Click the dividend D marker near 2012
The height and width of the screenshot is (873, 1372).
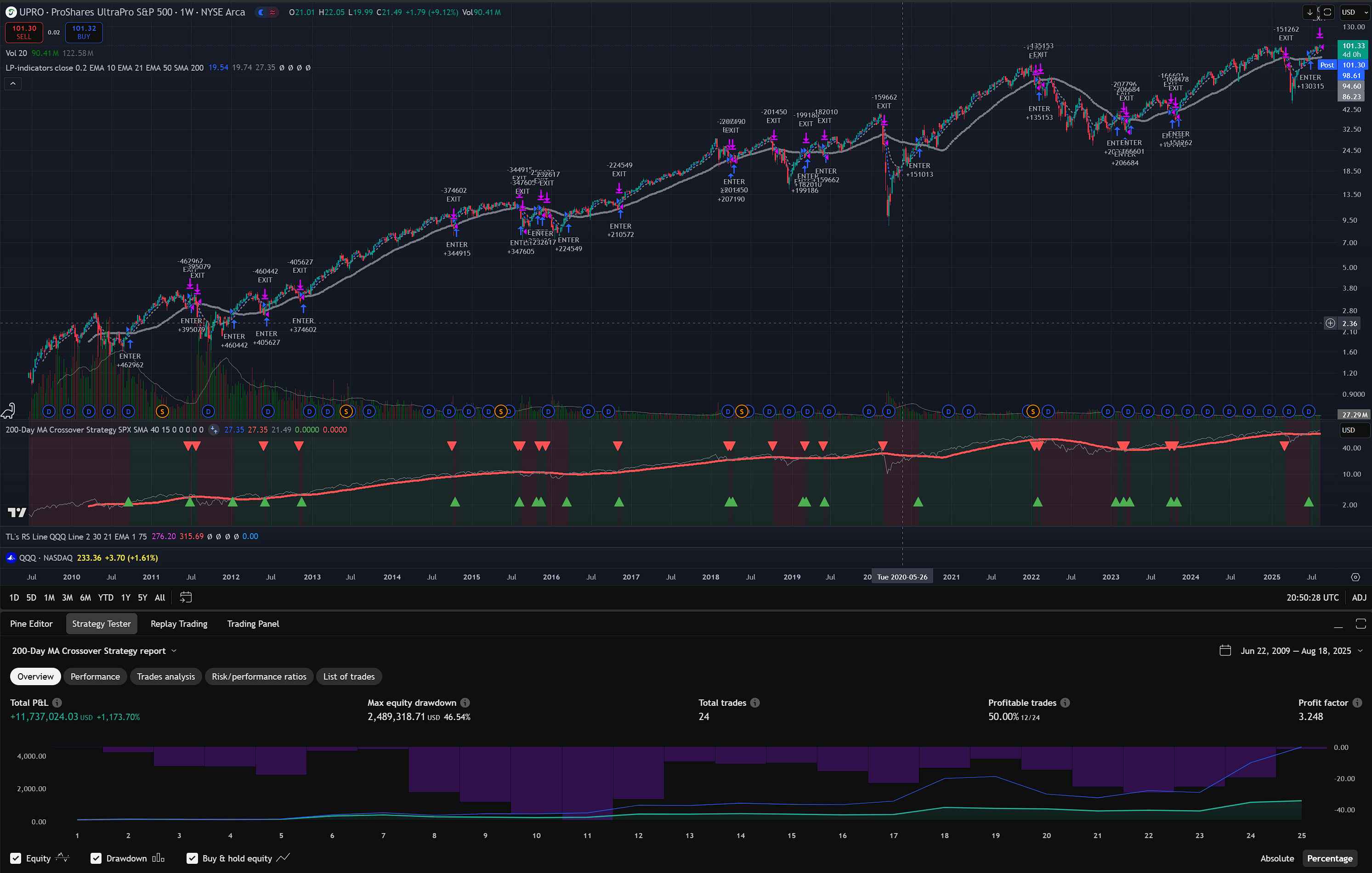pyautogui.click(x=209, y=411)
